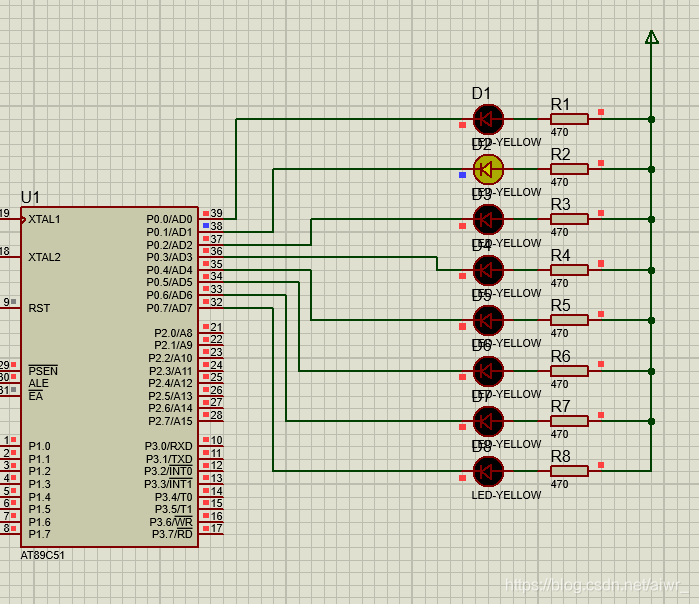Viewport: 699px width, 604px height.
Task: Click the P2.0/A8 pin label
Action: coord(173,333)
